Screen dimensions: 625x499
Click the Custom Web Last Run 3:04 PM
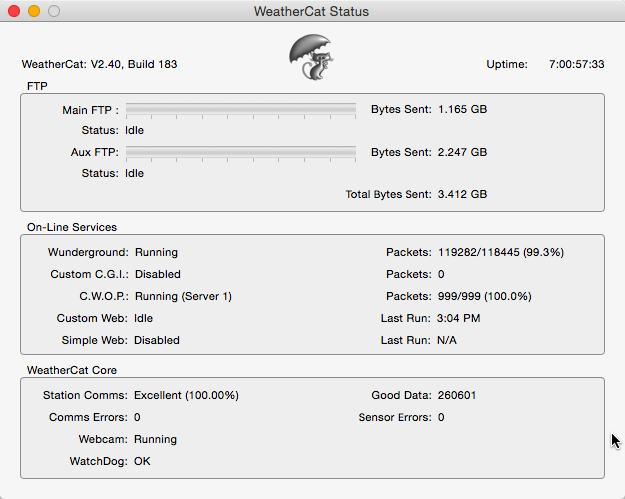tap(458, 318)
